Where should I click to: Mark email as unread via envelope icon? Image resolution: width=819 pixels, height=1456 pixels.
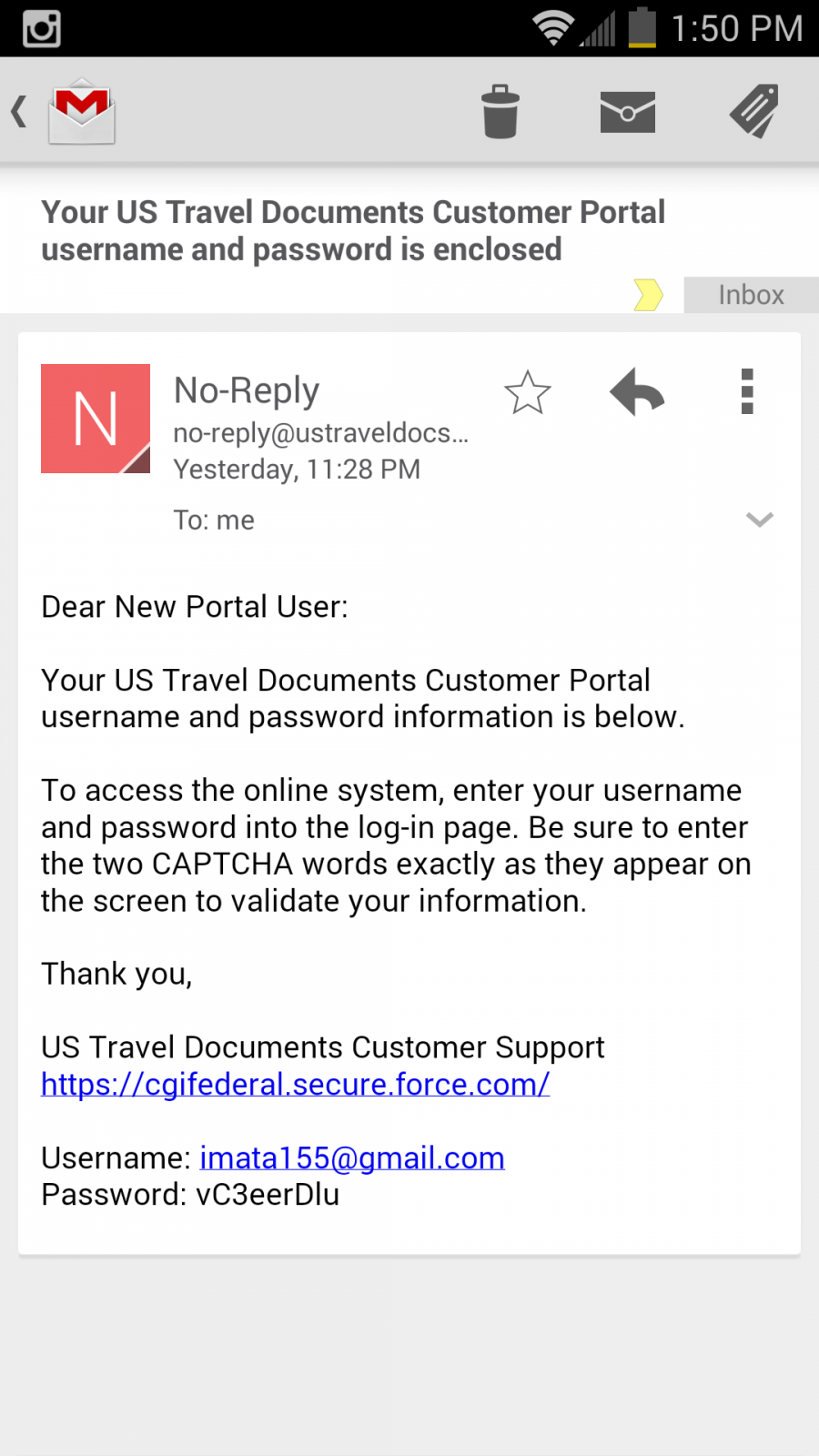[x=628, y=112]
